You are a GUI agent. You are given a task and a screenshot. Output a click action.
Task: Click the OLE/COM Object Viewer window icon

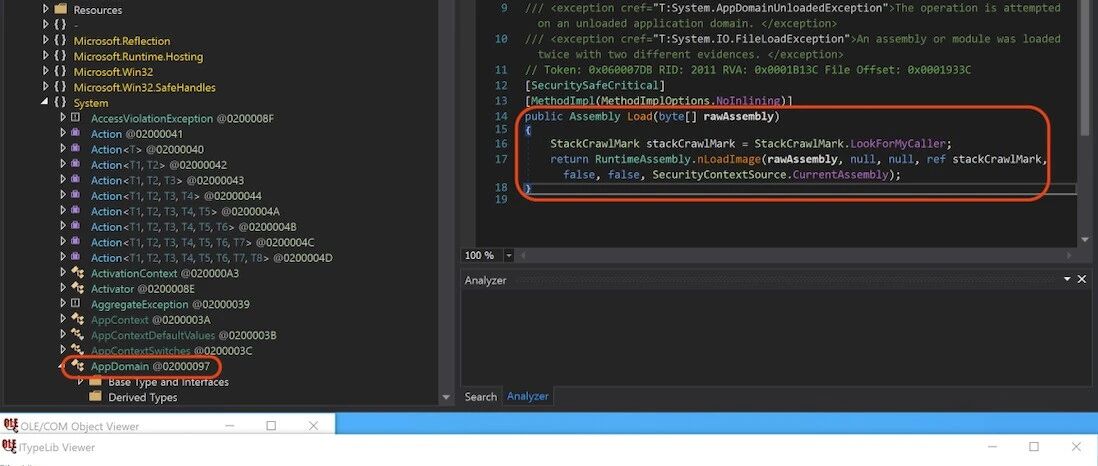(x=11, y=425)
